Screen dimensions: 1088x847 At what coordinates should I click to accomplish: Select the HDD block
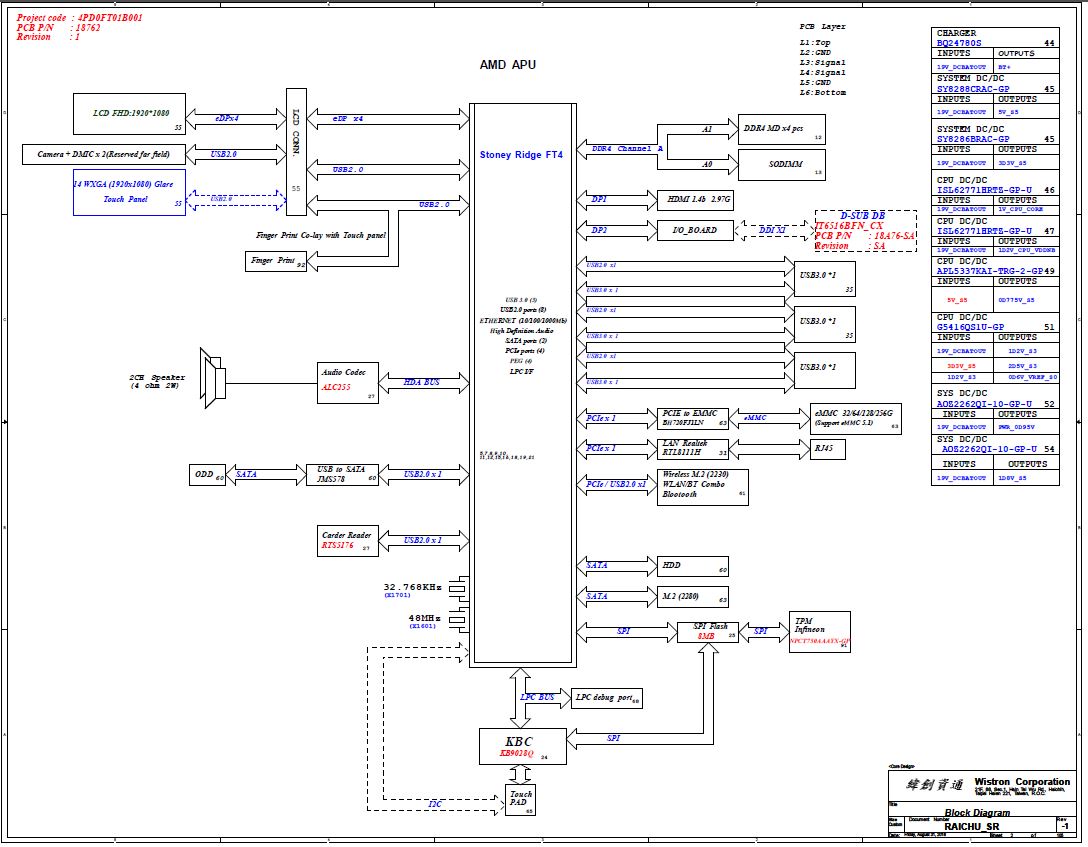692,566
